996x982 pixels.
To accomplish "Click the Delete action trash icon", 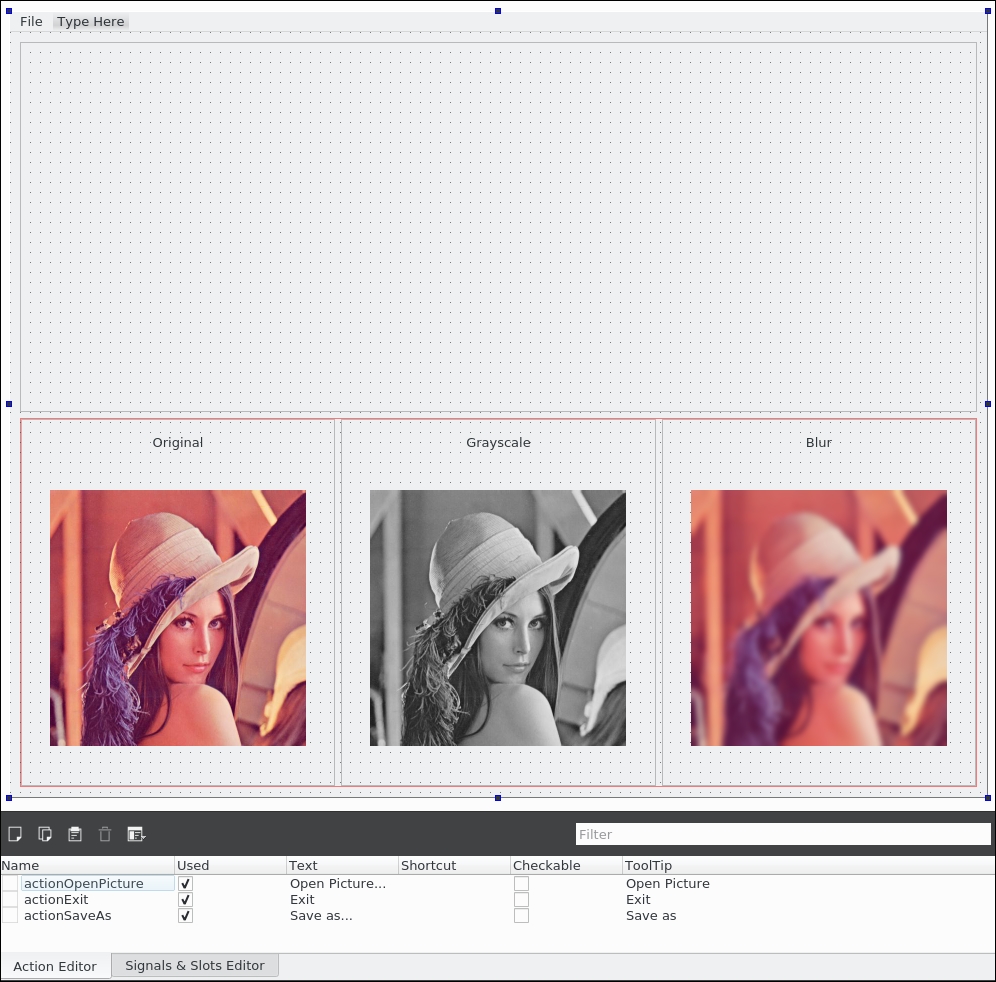I will tap(105, 834).
